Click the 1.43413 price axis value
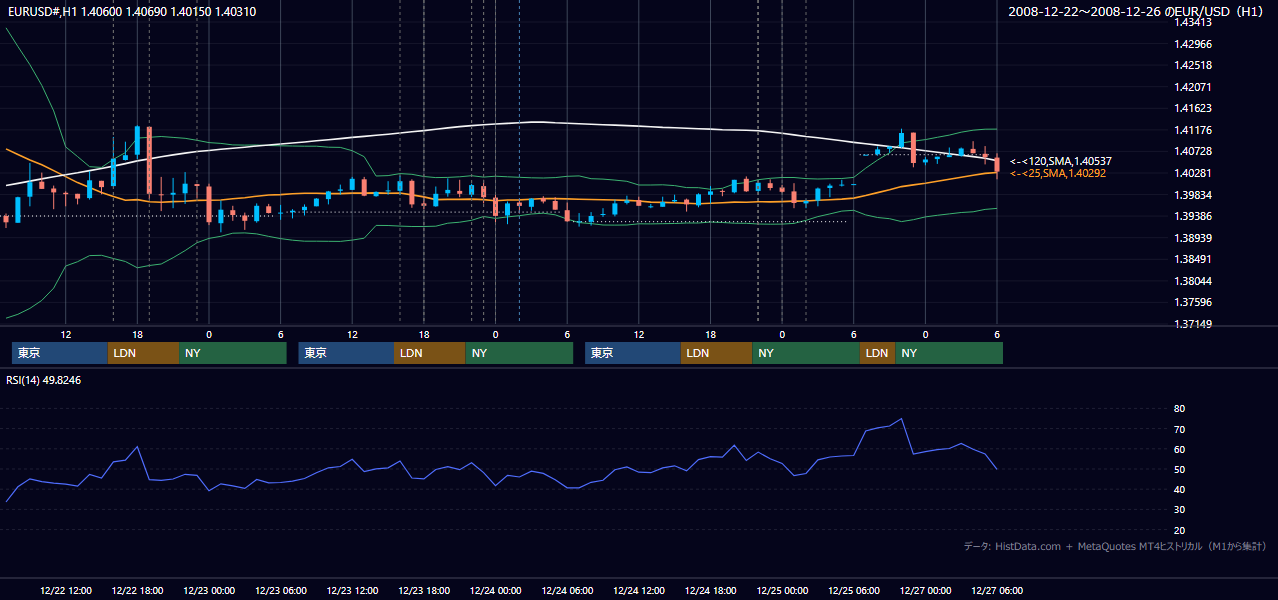The width and height of the screenshot is (1278, 600). pos(1192,22)
